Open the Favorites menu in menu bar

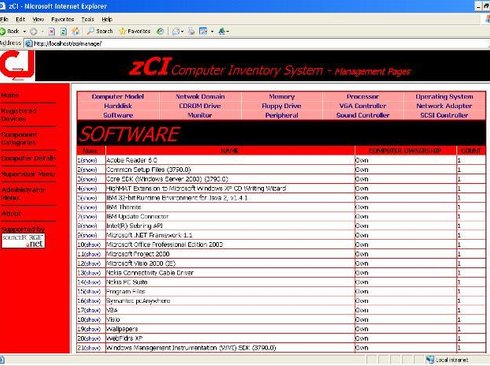63,19
